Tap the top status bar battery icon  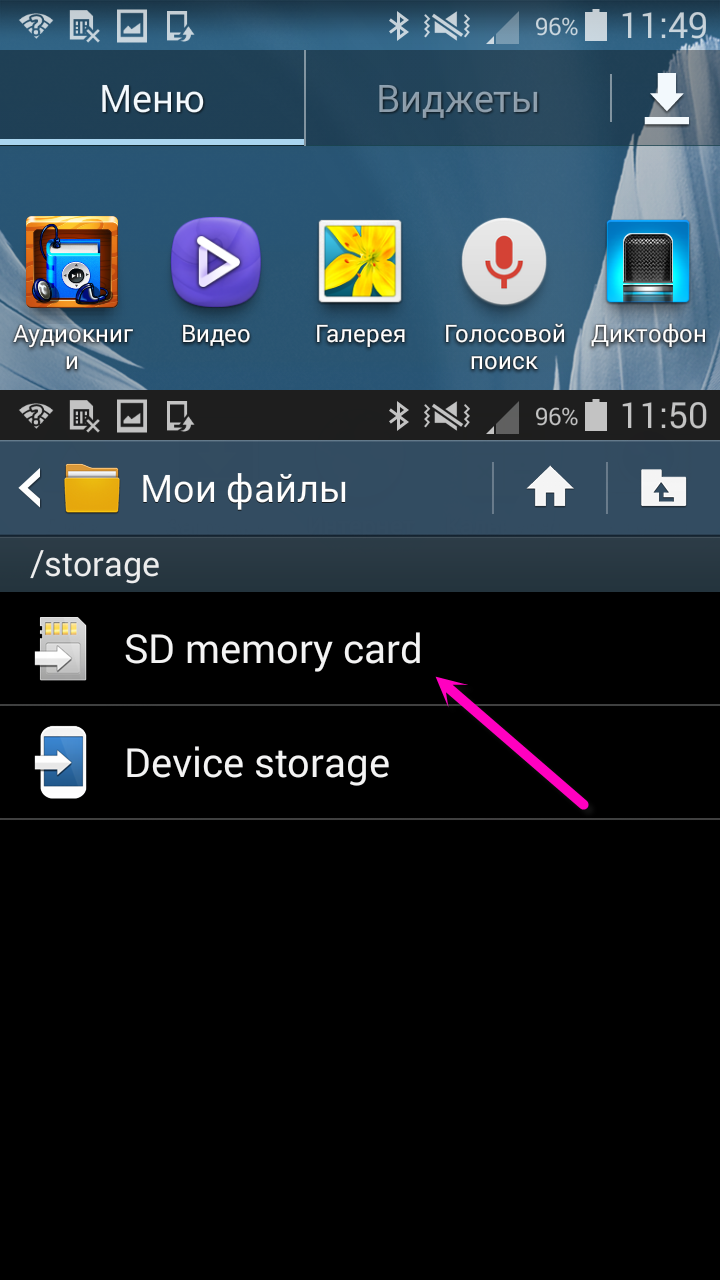pyautogui.click(x=596, y=25)
